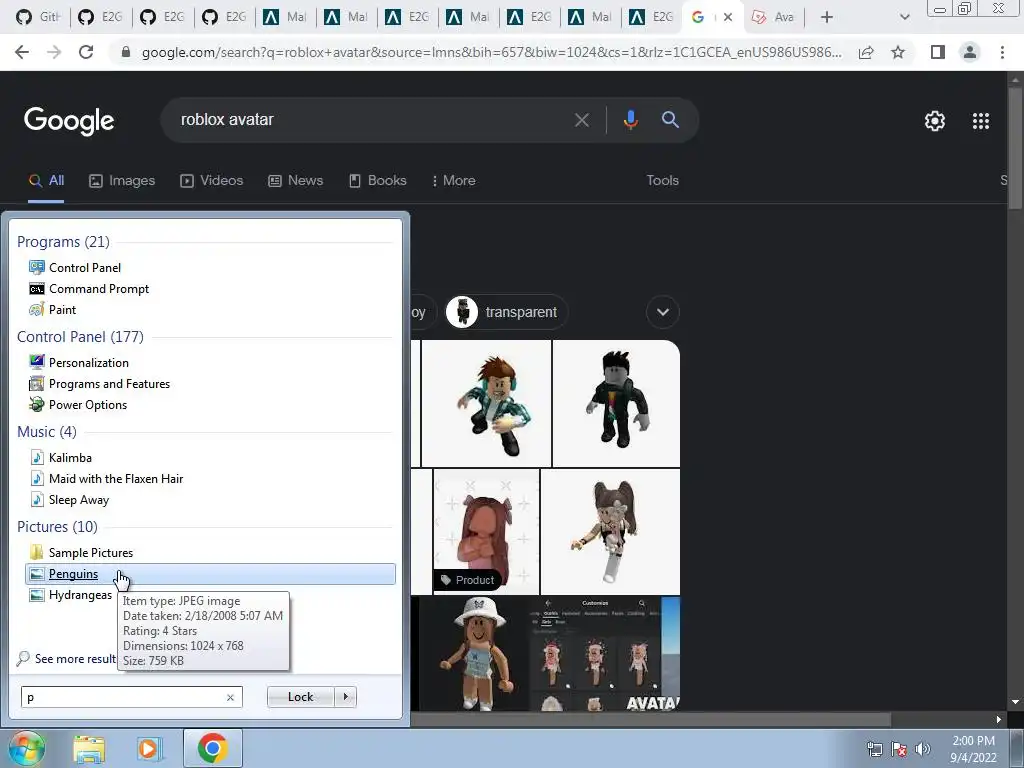Click the Windows Start orb
Image resolution: width=1024 pixels, height=768 pixels.
[27, 748]
